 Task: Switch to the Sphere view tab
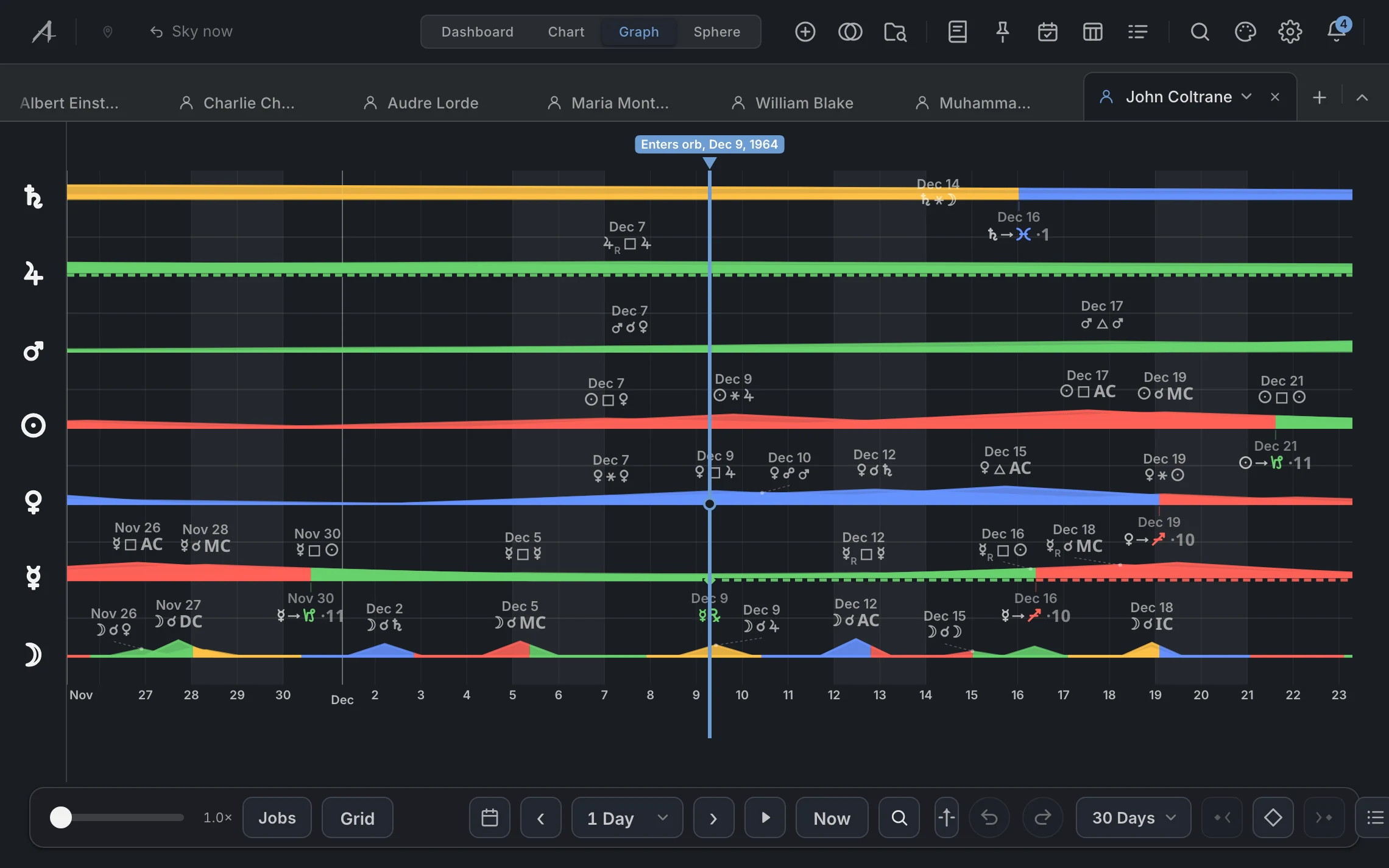[716, 32]
